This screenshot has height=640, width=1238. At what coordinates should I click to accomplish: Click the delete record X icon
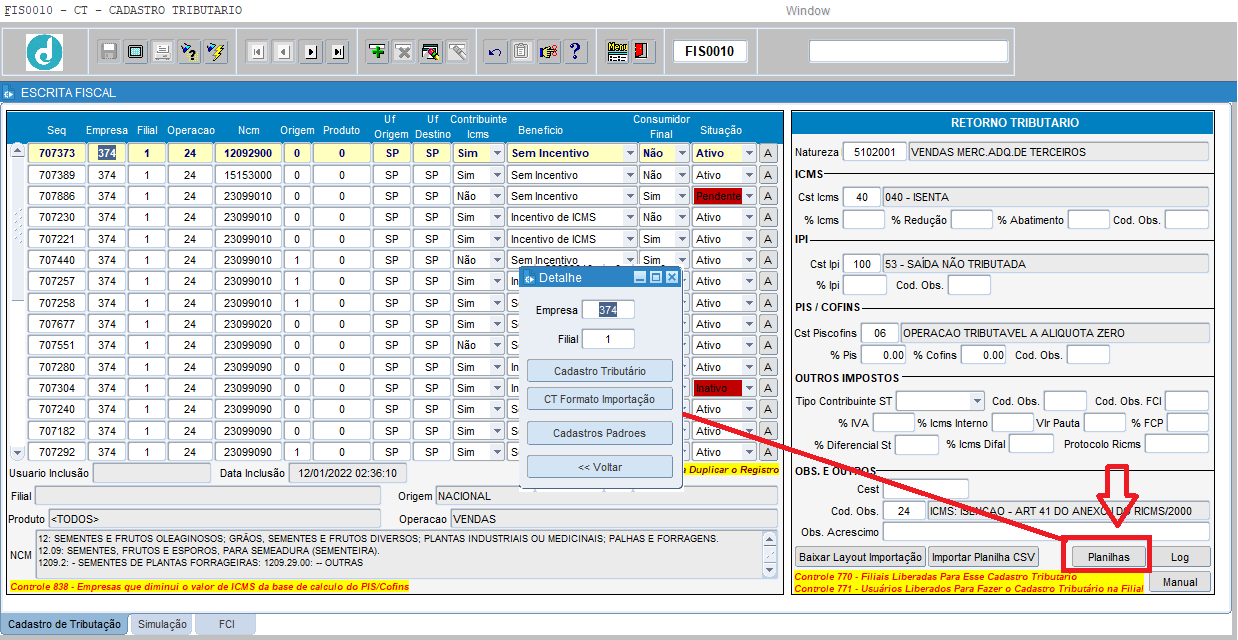point(403,52)
